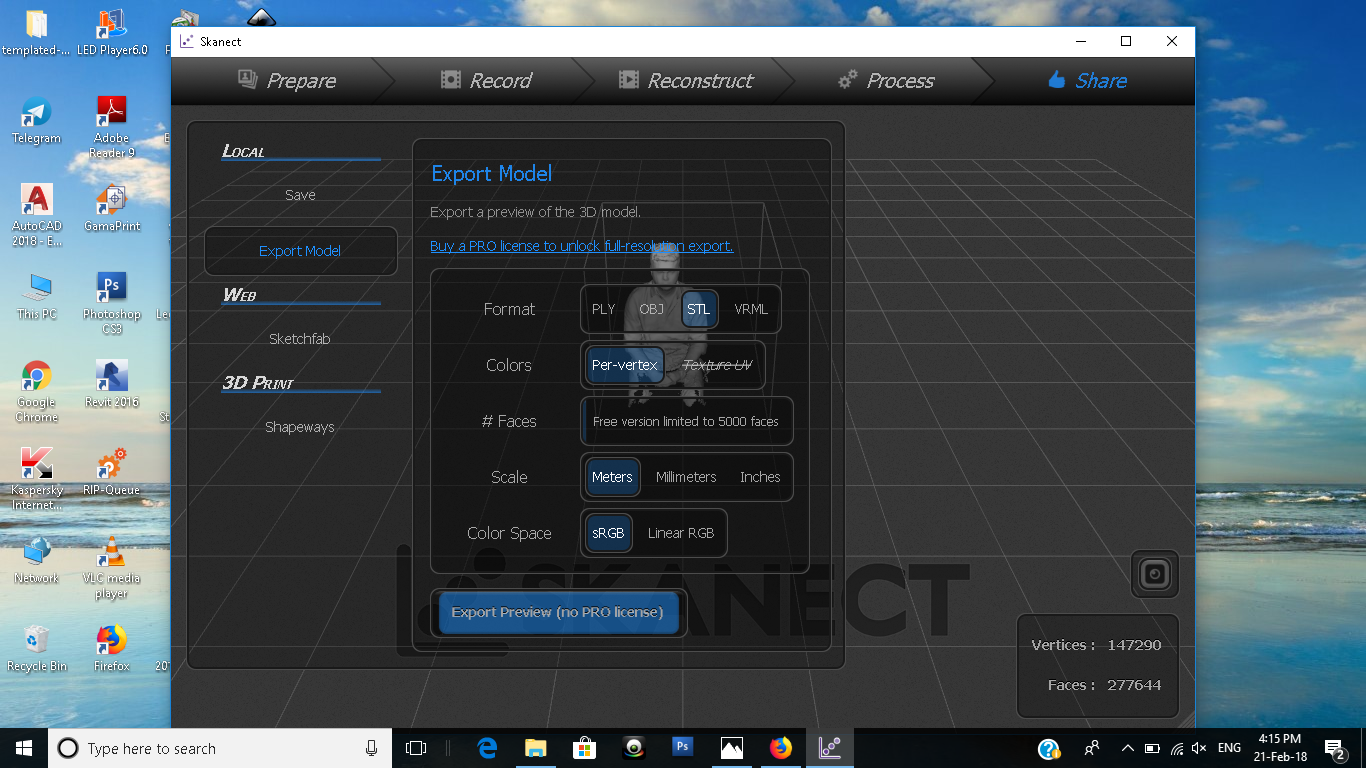Switch to the Reconstruct tab

[x=685, y=81]
